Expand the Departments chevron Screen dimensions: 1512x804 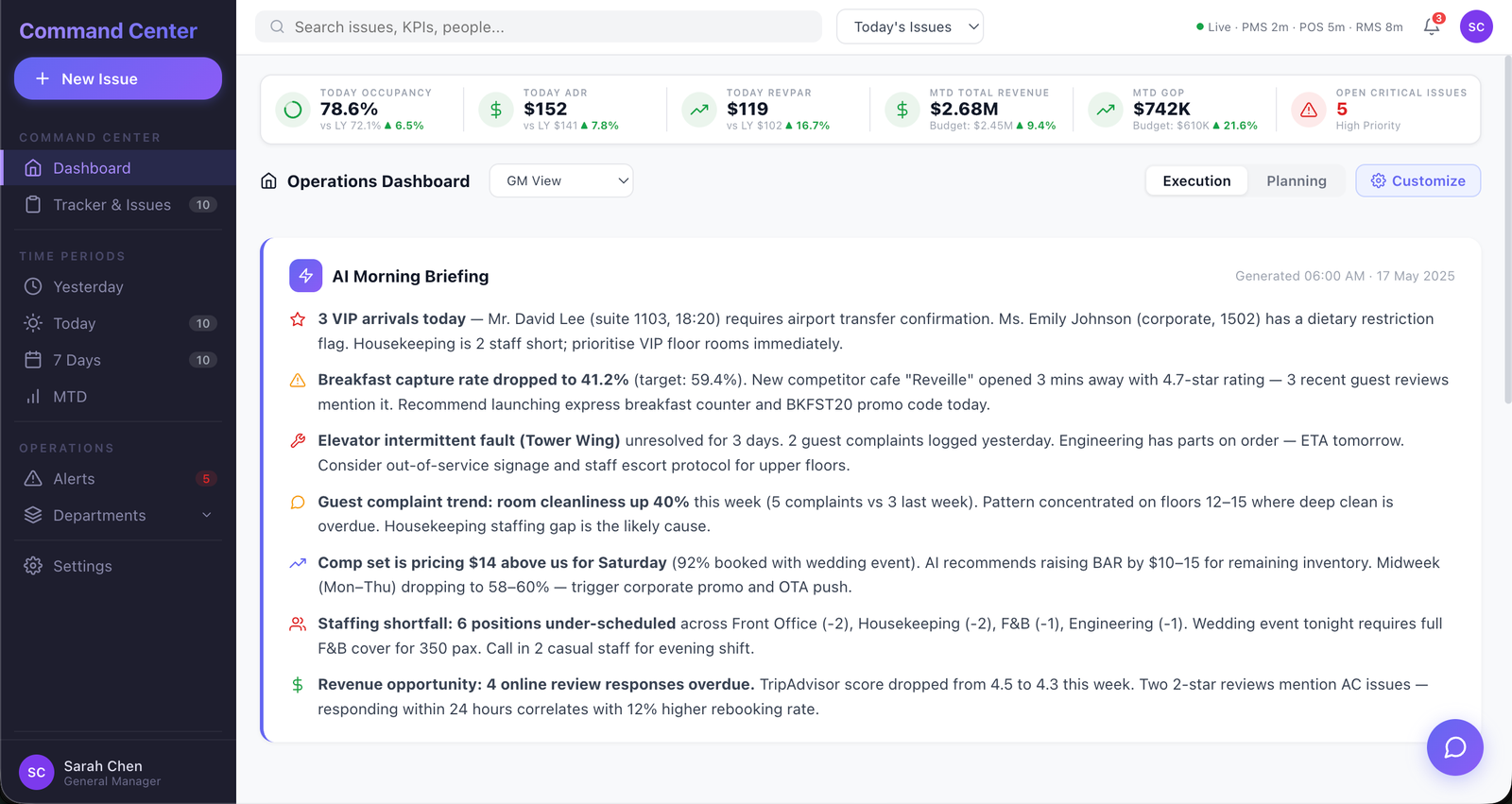[x=206, y=515]
